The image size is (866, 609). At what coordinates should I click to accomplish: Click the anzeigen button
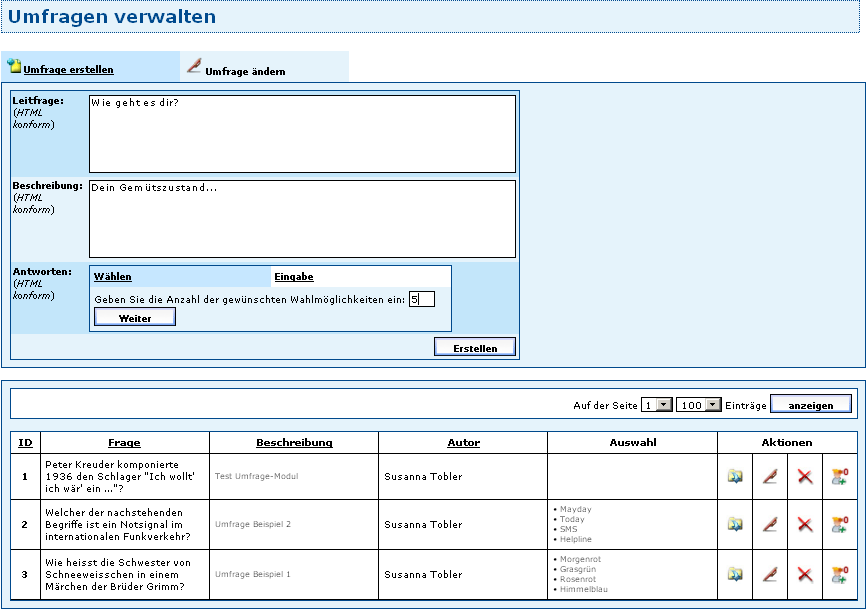(x=811, y=405)
